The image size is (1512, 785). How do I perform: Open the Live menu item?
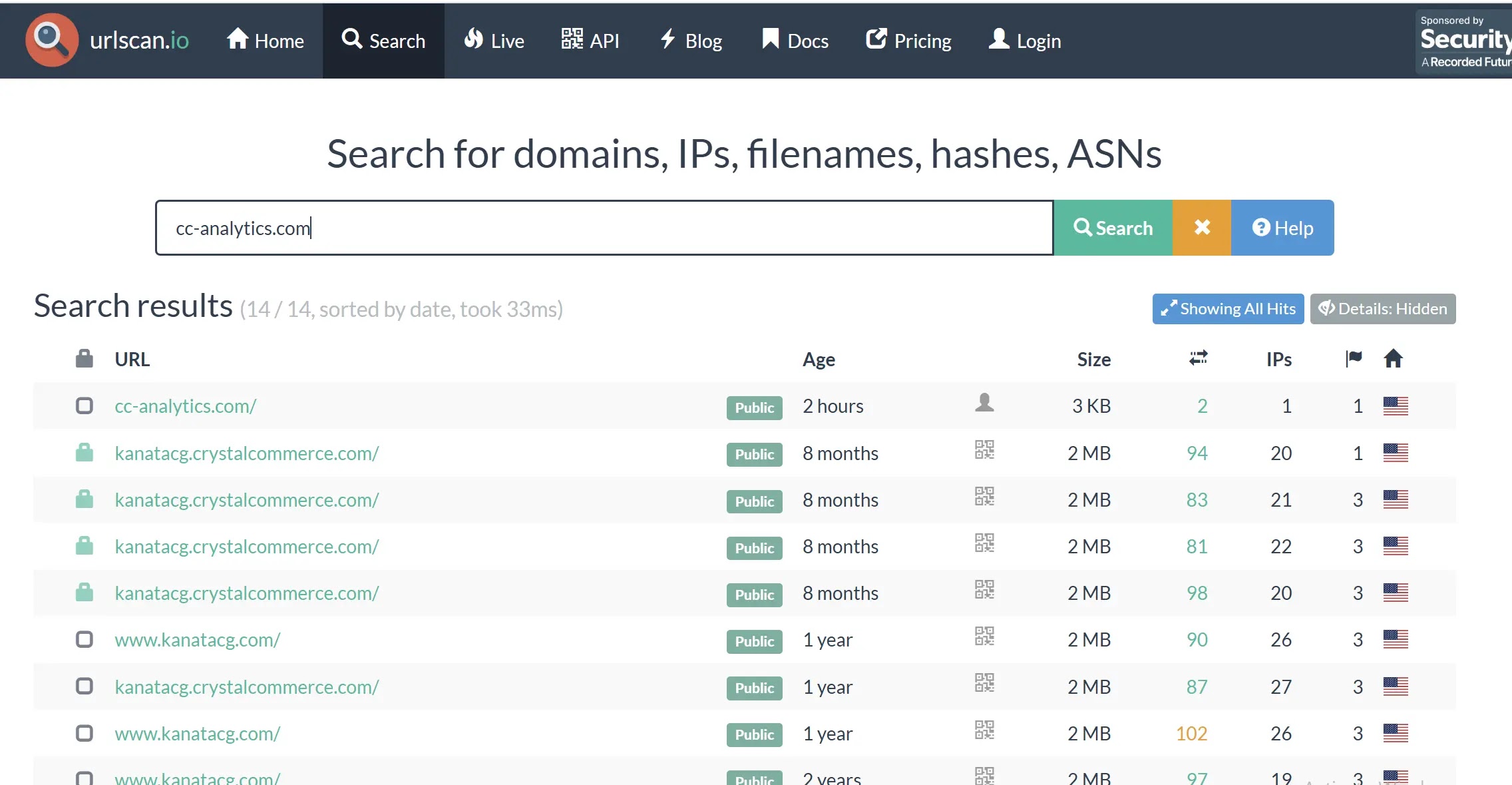(x=494, y=41)
